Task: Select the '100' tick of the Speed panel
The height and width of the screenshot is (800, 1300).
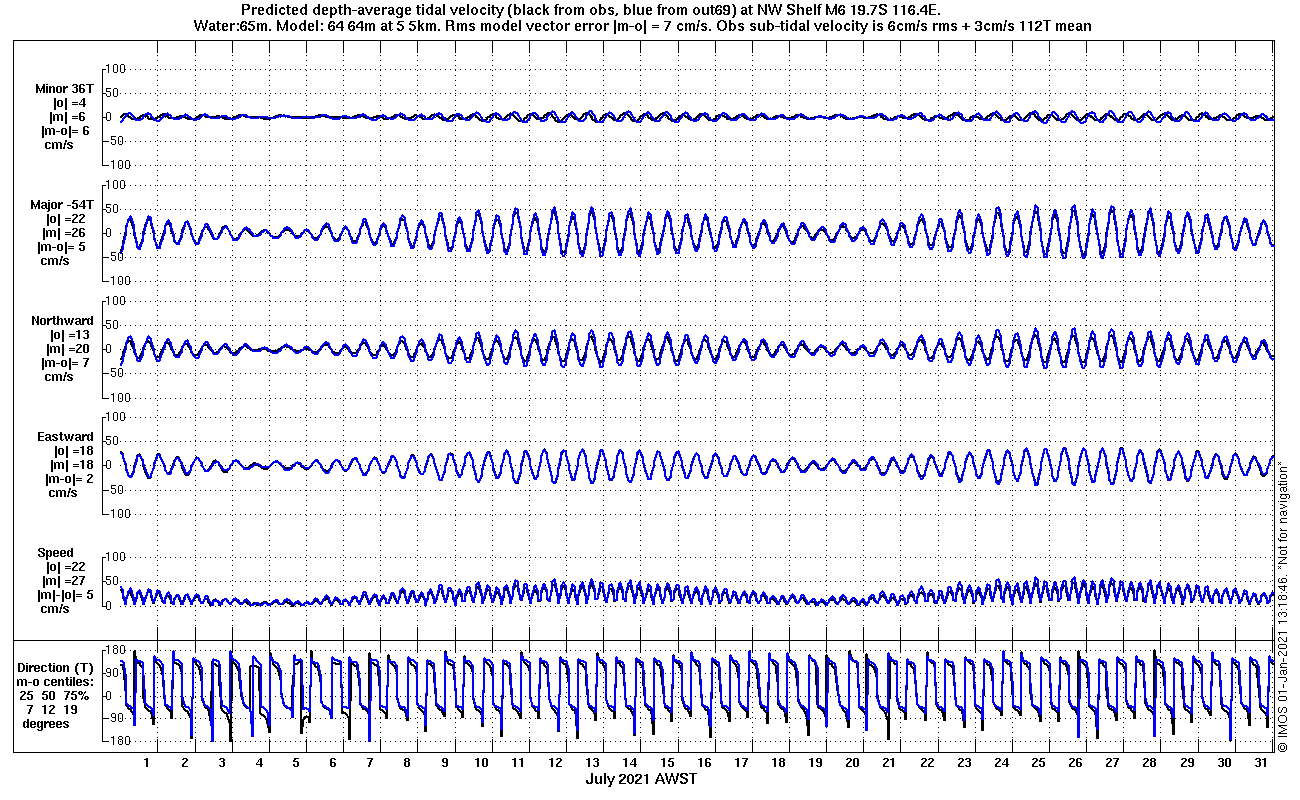Action: coord(114,557)
